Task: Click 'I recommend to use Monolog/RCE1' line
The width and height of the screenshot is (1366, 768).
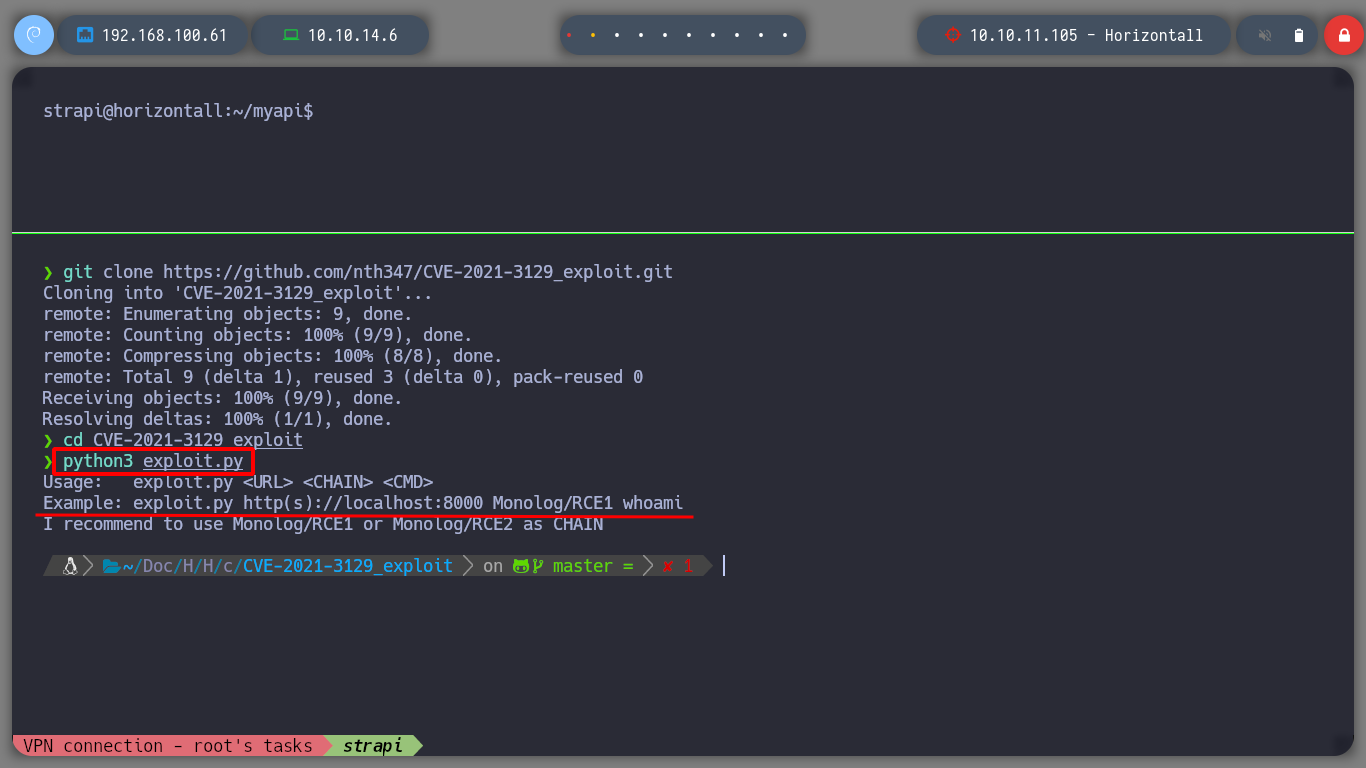Action: [323, 524]
